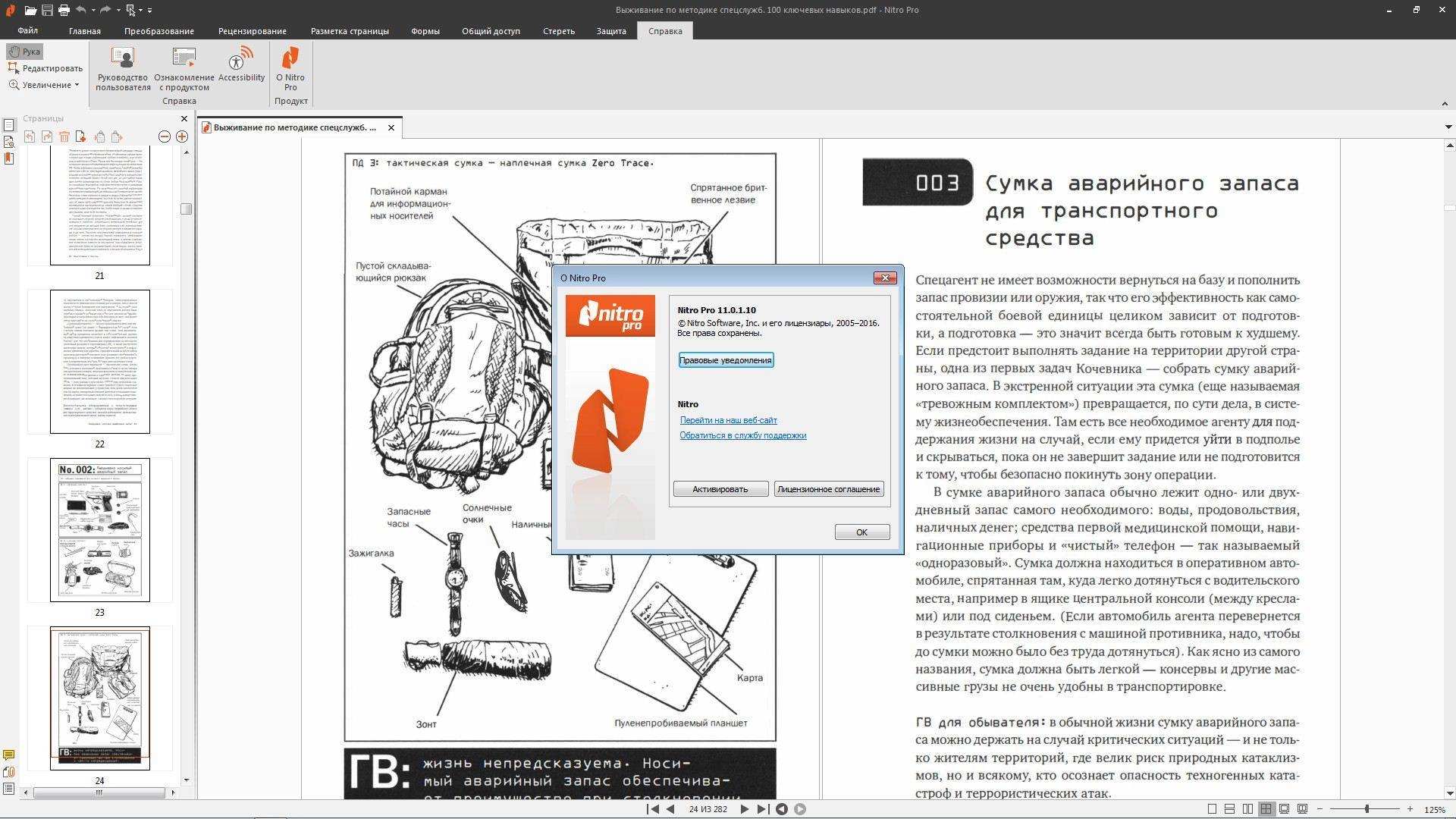Open the search sidebar icon below Pages
1456x819 pixels.
(9, 142)
